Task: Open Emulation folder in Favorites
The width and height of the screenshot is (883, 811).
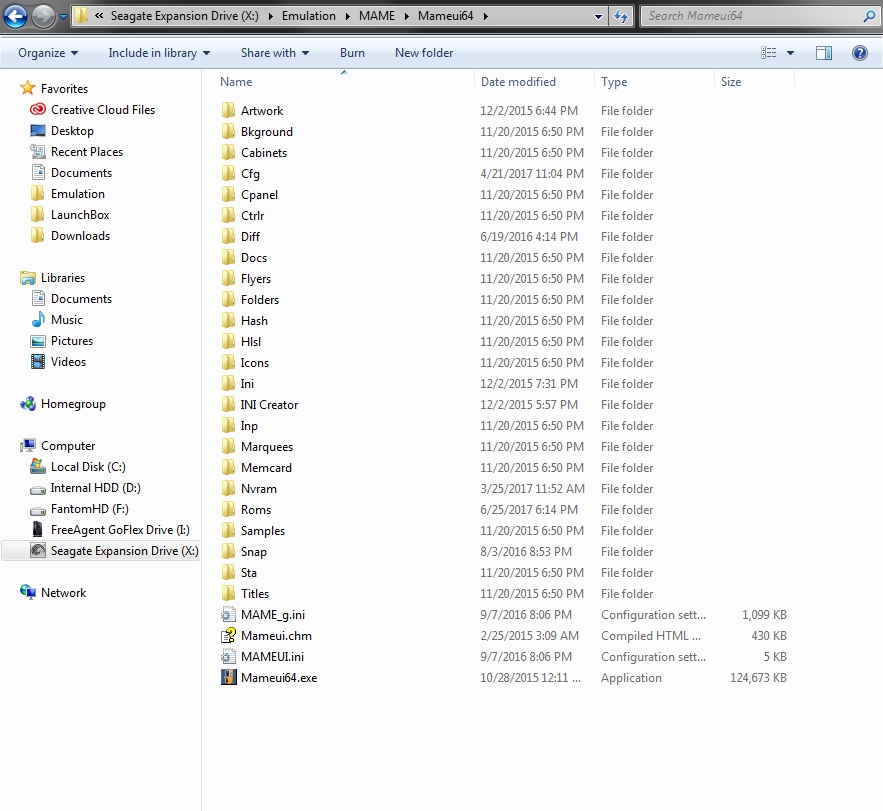Action: tap(78, 194)
